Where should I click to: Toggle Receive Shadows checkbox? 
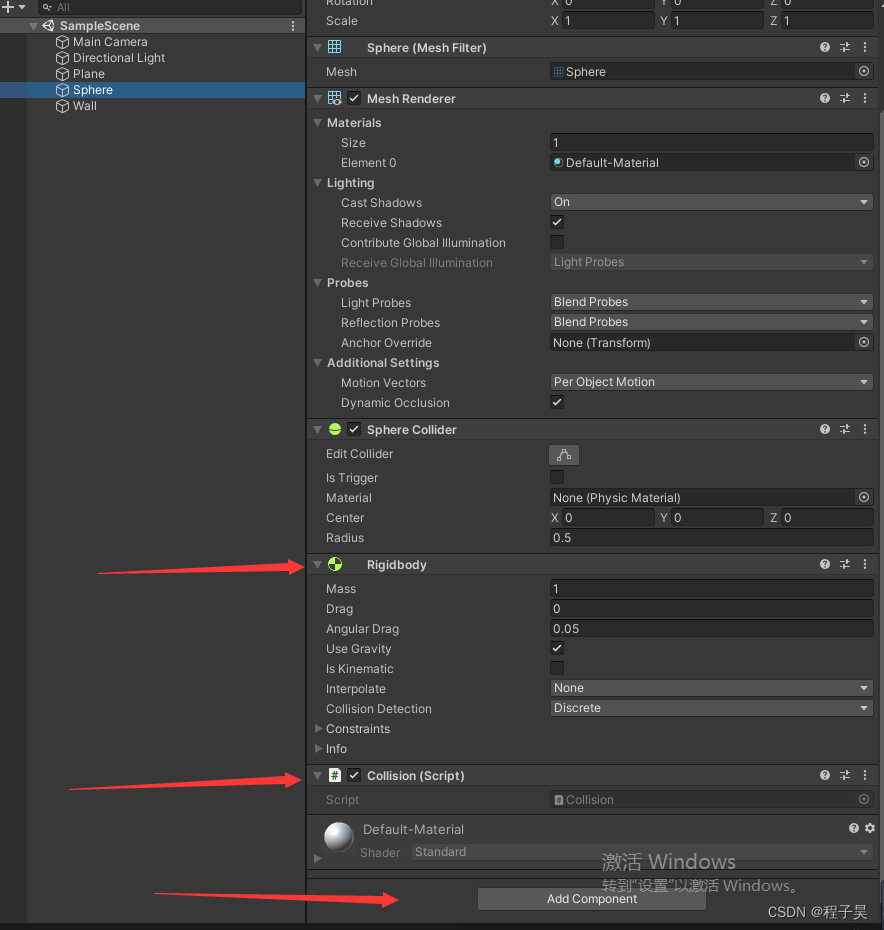pos(557,222)
